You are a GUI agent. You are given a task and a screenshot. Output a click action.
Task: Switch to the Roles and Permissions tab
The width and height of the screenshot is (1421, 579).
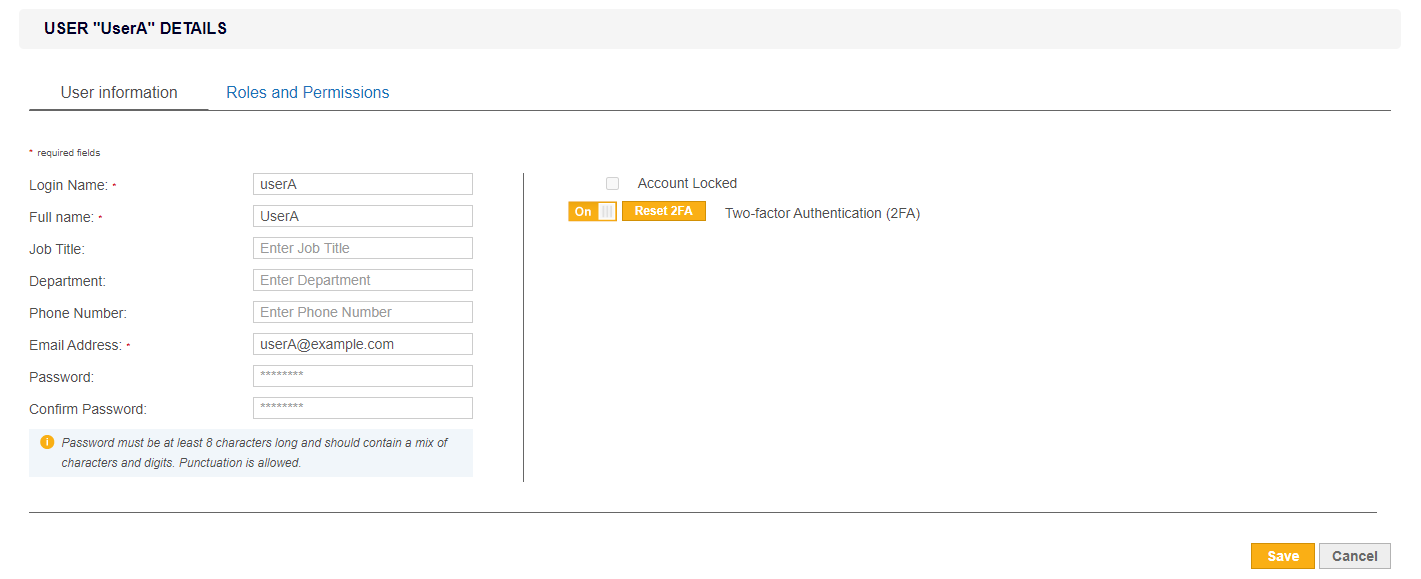[x=307, y=91]
